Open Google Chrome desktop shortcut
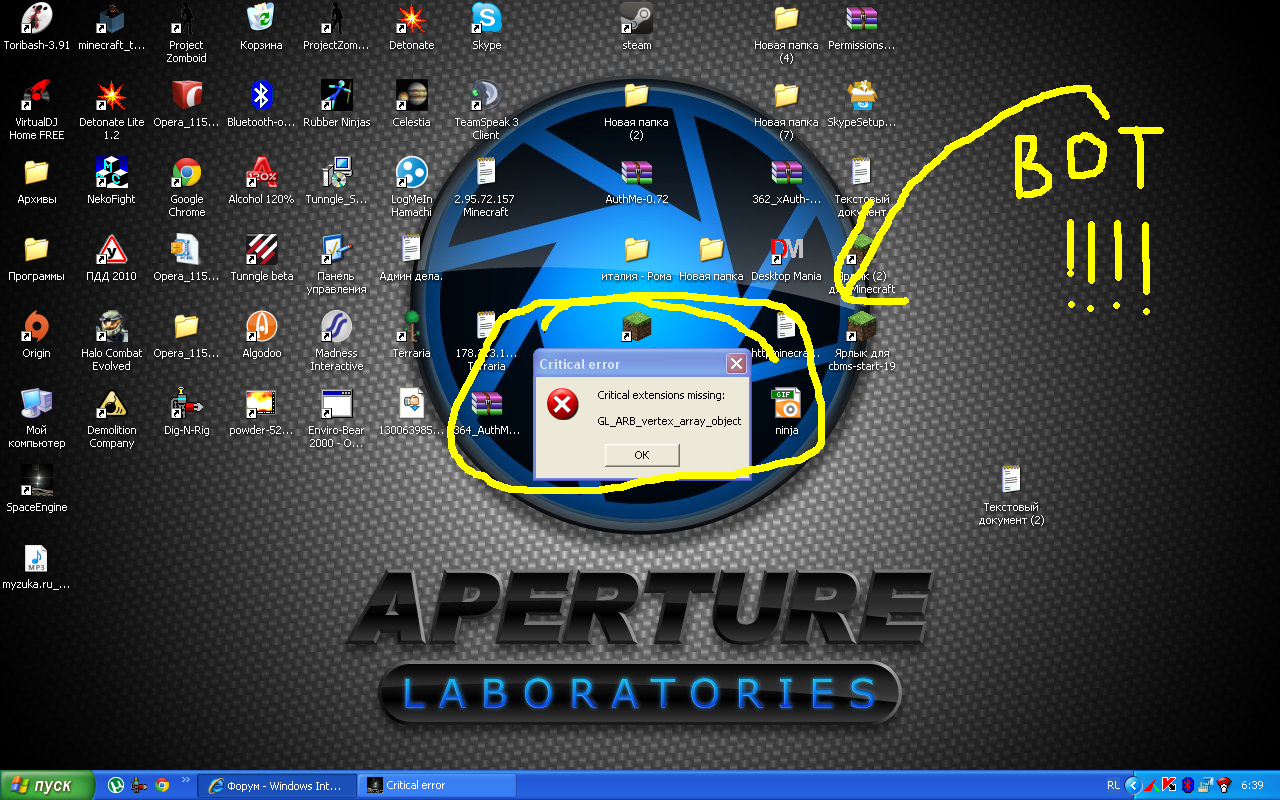This screenshot has width=1280, height=800. pos(186,187)
